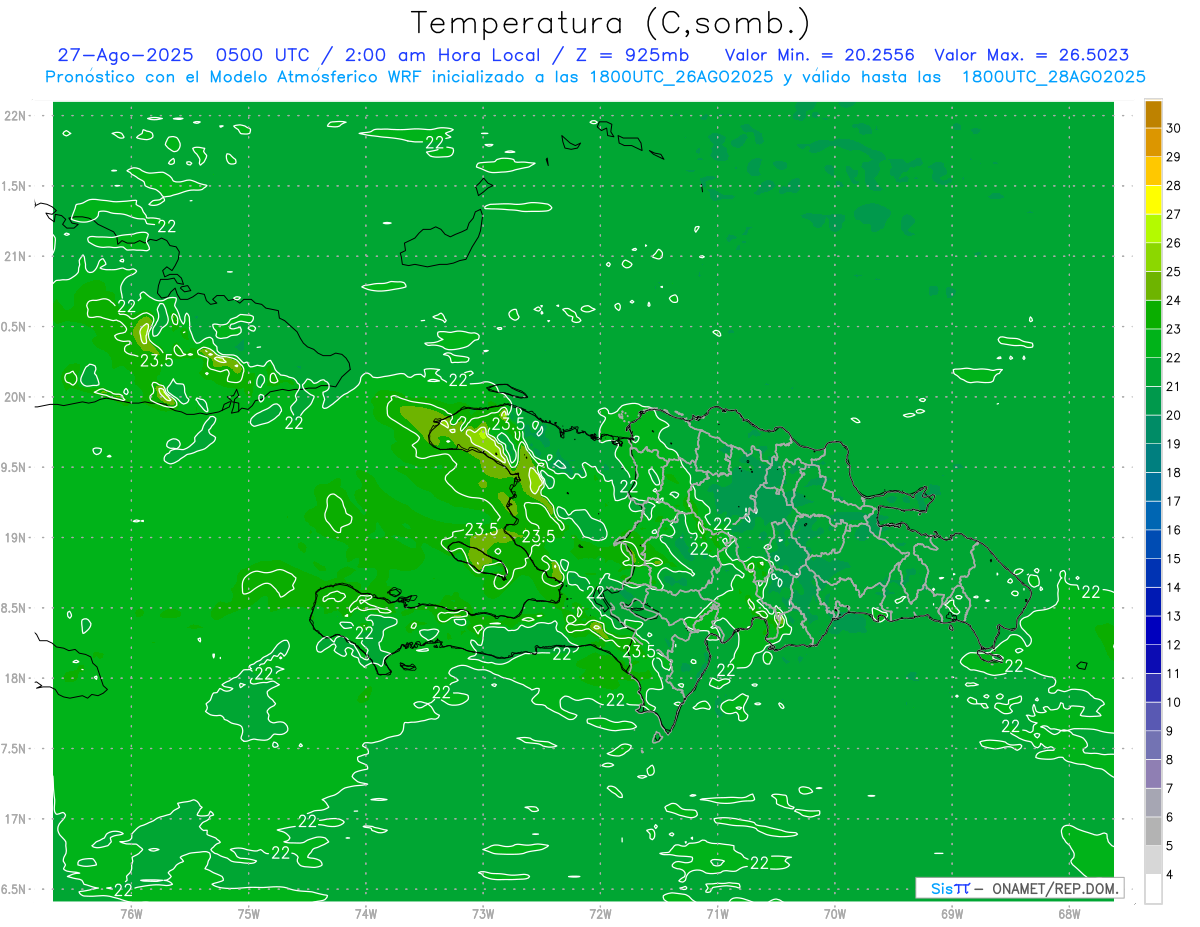This screenshot has height=927, width=1200.
Task: Click the light green legend band between 25 and 26
Action: pyautogui.click(x=1153, y=258)
